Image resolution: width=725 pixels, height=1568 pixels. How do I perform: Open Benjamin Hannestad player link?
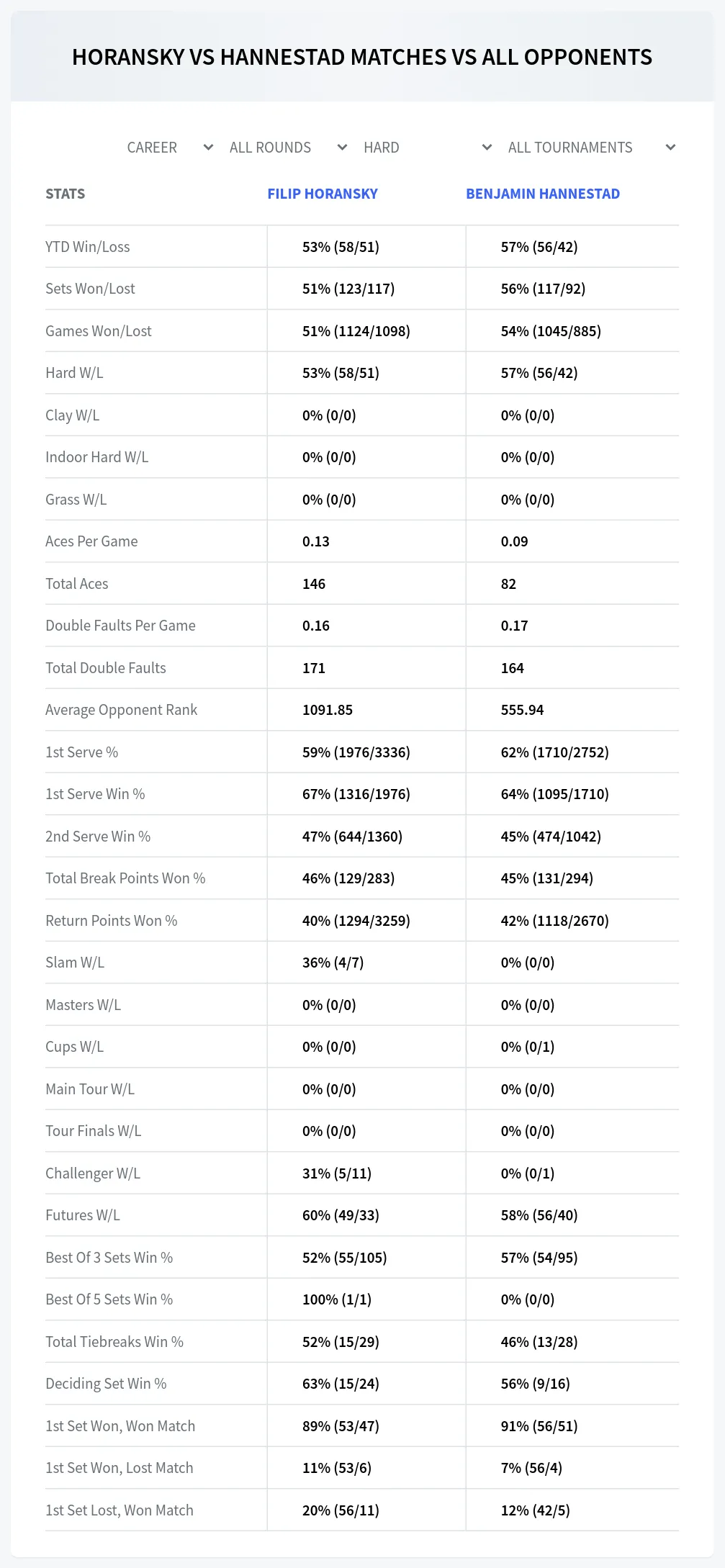(543, 194)
